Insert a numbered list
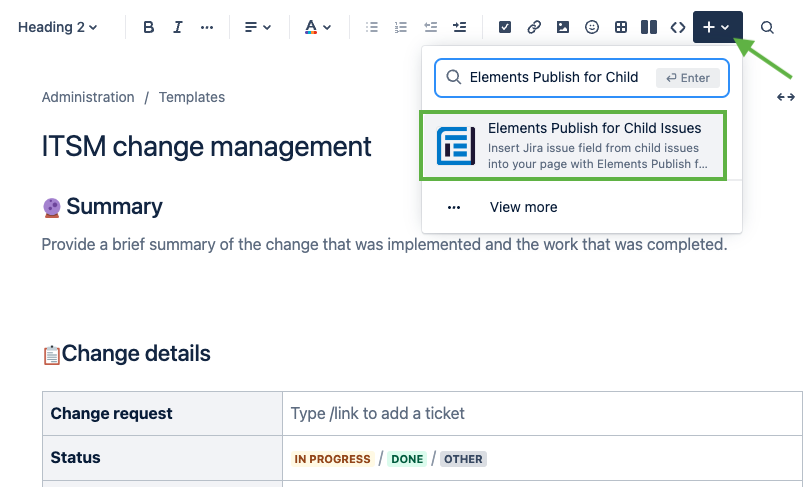This screenshot has width=807, height=487. (401, 27)
